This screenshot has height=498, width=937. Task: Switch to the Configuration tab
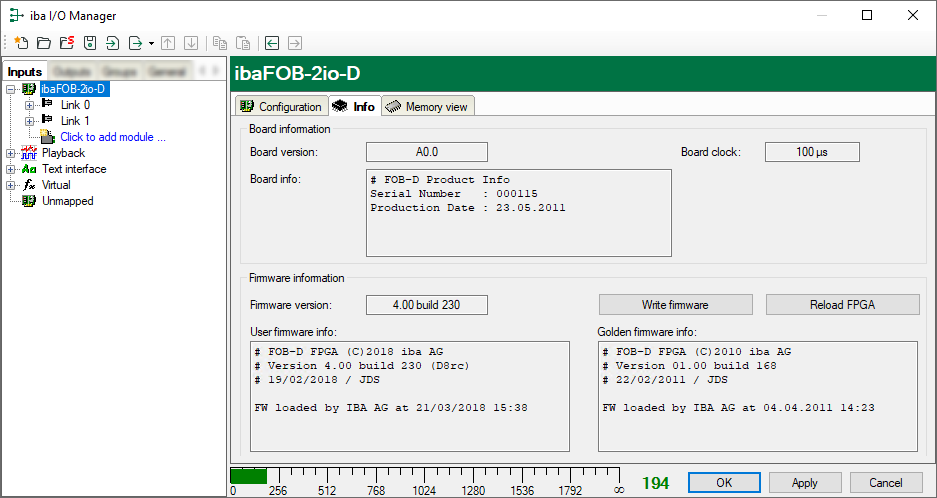click(281, 107)
